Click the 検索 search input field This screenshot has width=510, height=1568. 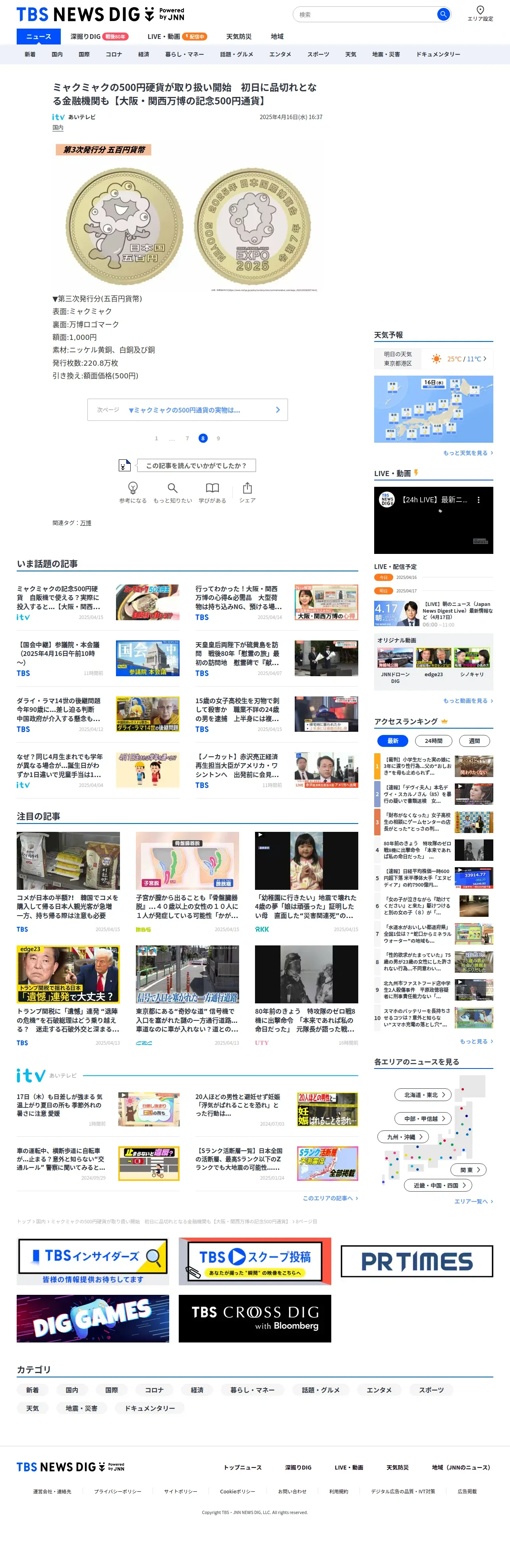pos(365,14)
